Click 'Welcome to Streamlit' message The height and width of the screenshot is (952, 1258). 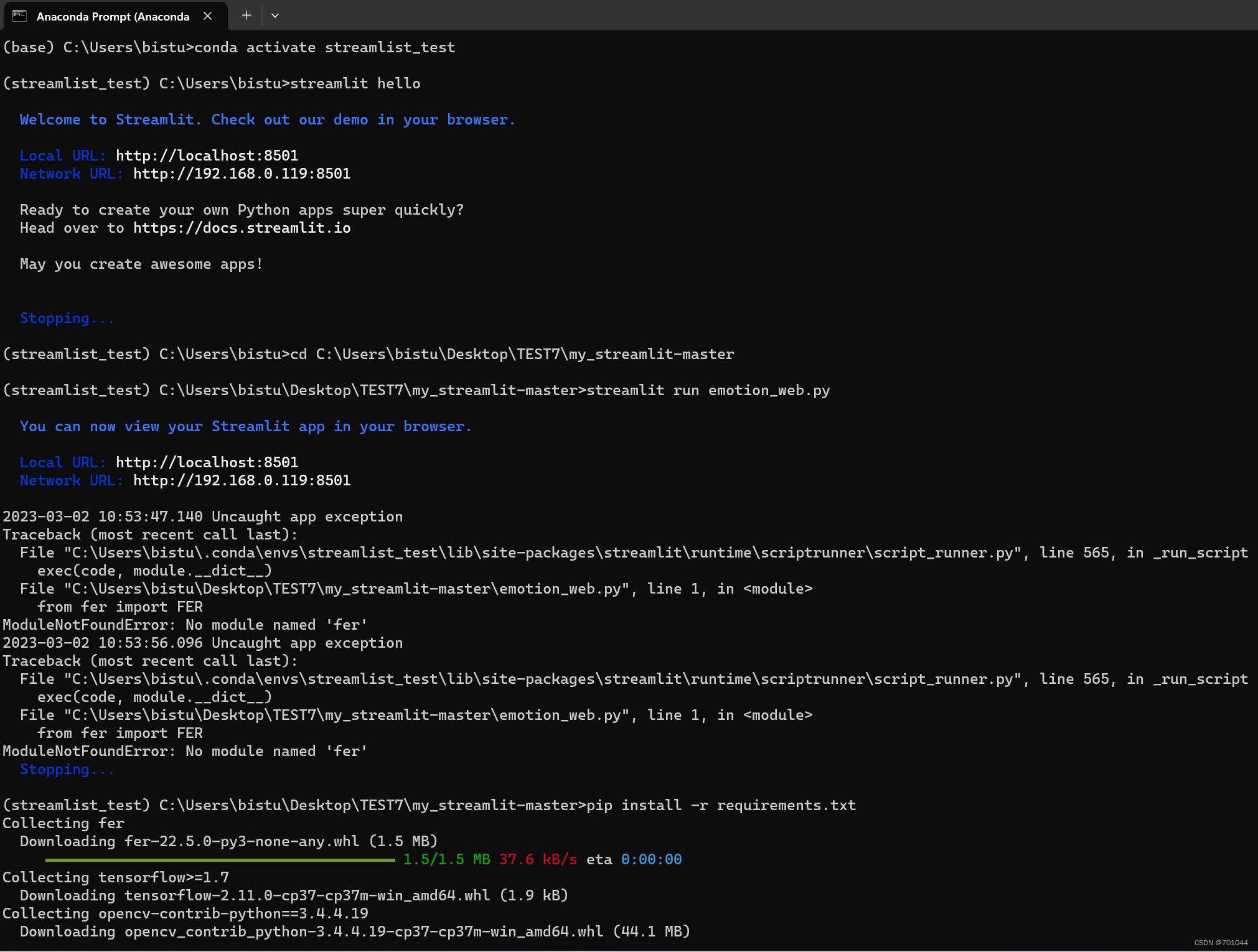pyautogui.click(x=267, y=119)
